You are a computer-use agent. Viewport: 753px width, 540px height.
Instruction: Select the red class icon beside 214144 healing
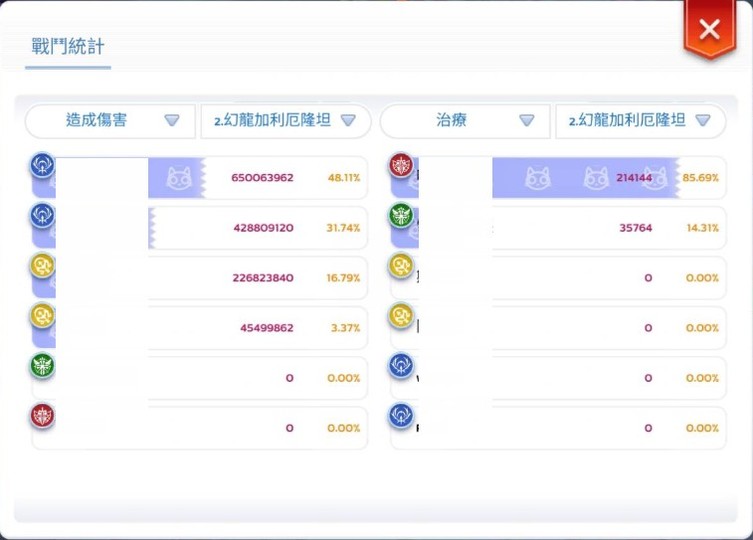click(x=401, y=165)
